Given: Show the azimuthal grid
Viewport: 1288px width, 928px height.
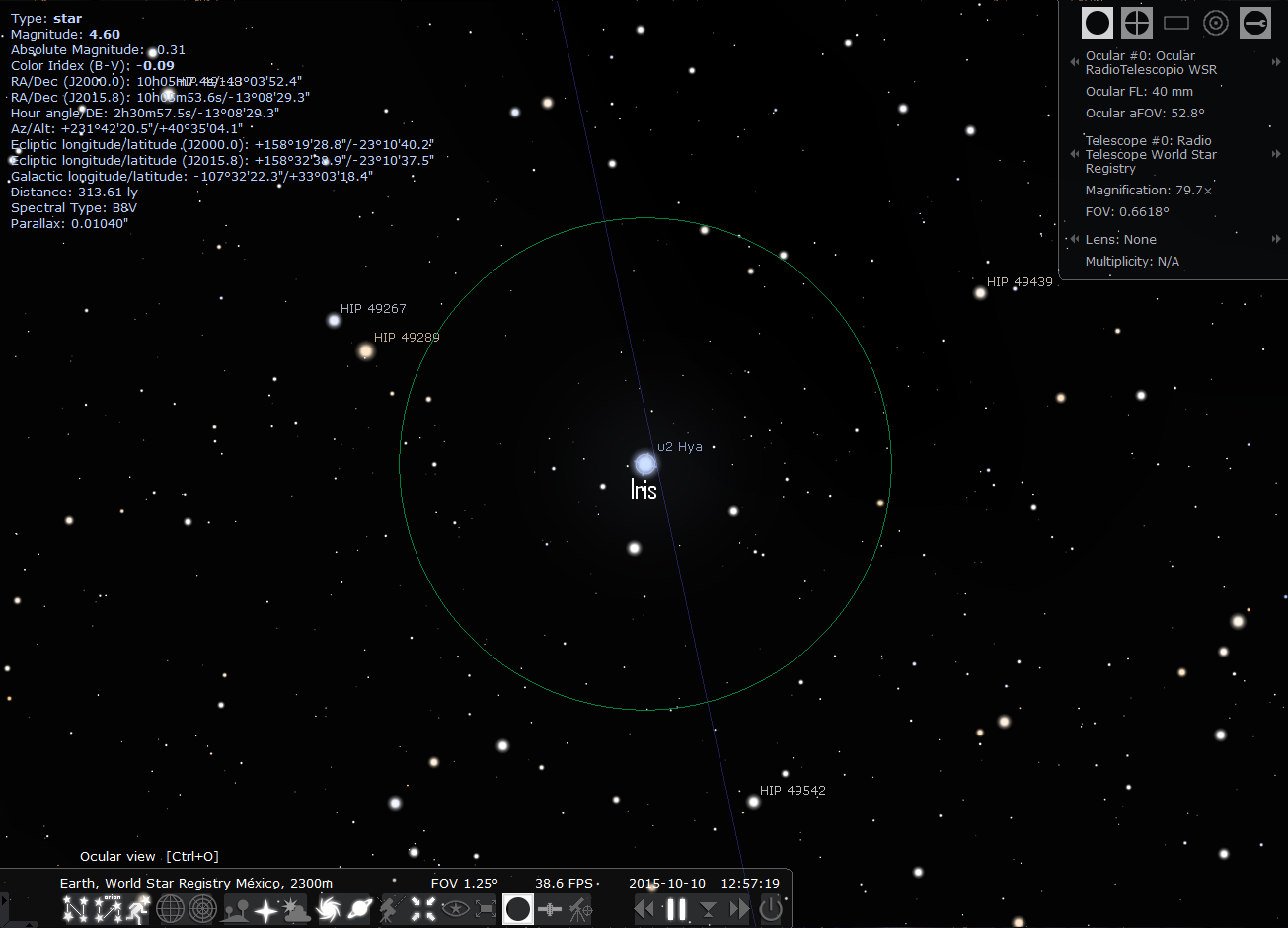Looking at the screenshot, I should [203, 909].
